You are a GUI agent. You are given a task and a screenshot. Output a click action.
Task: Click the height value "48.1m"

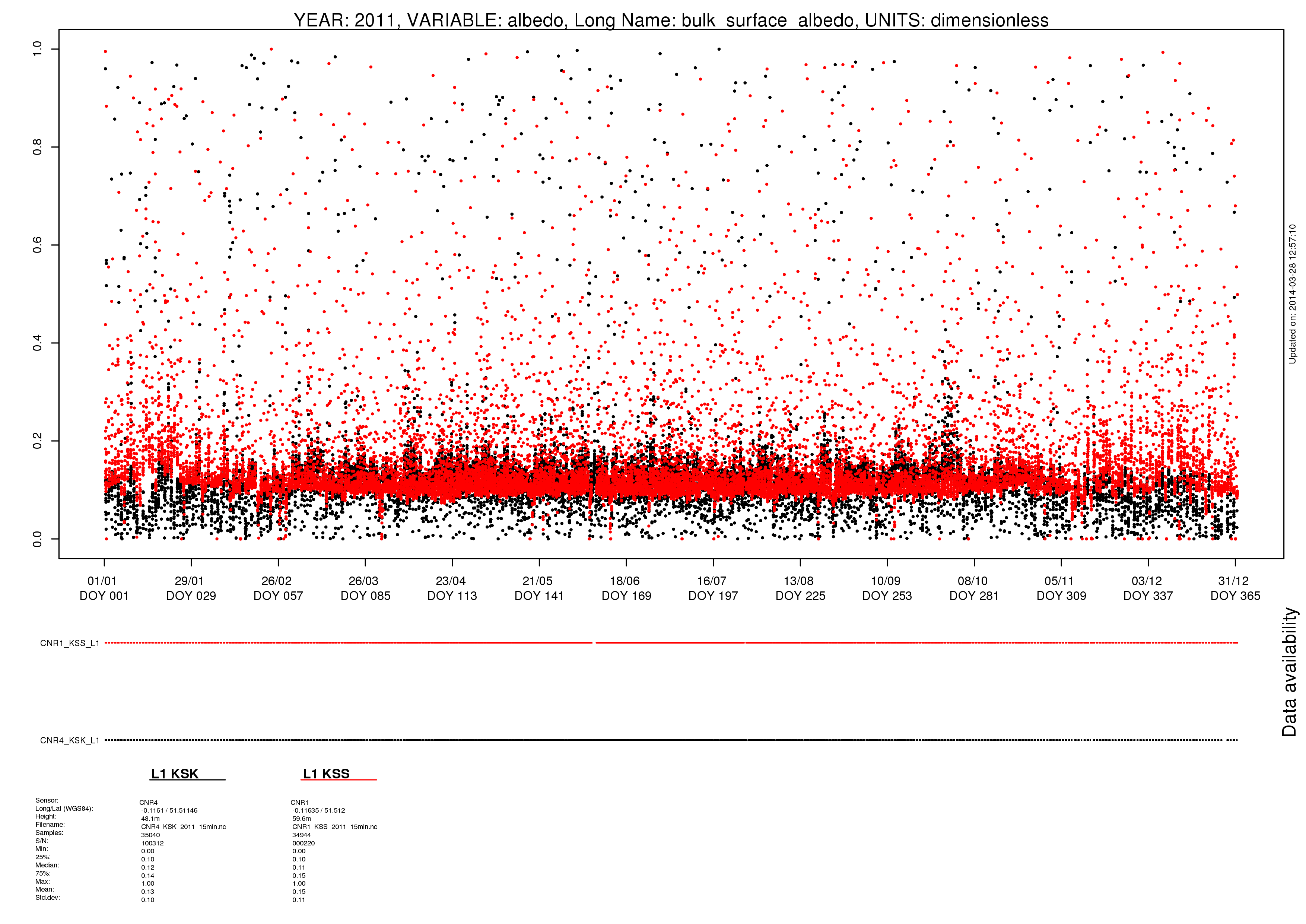[x=150, y=819]
